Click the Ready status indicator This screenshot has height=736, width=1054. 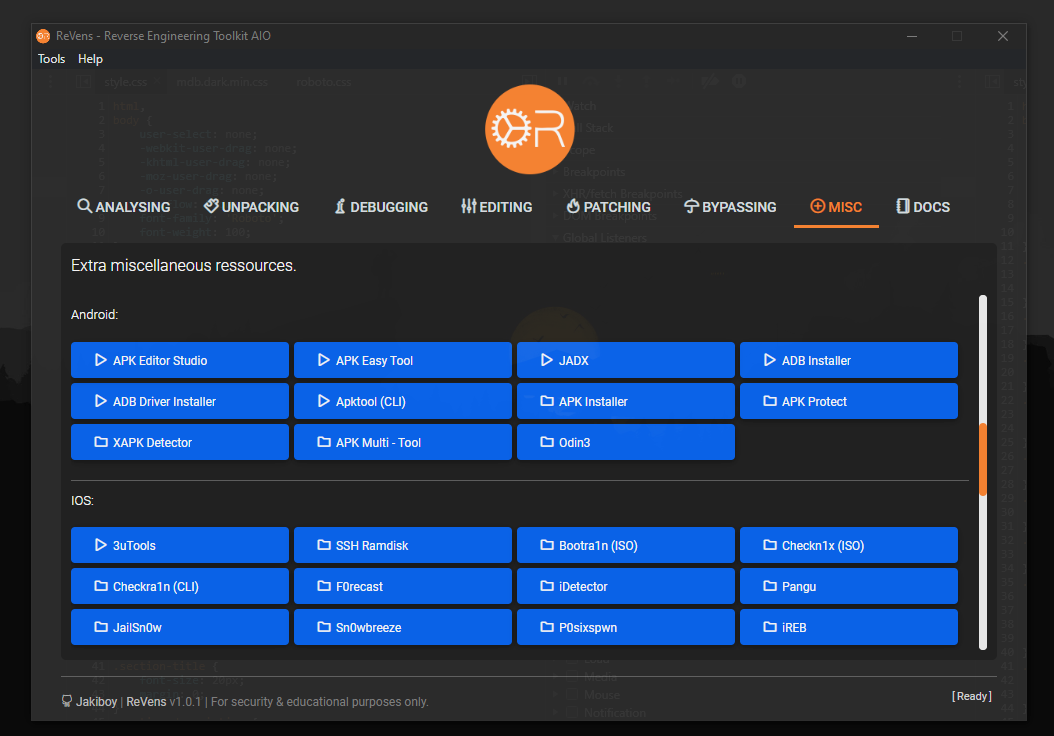click(971, 696)
